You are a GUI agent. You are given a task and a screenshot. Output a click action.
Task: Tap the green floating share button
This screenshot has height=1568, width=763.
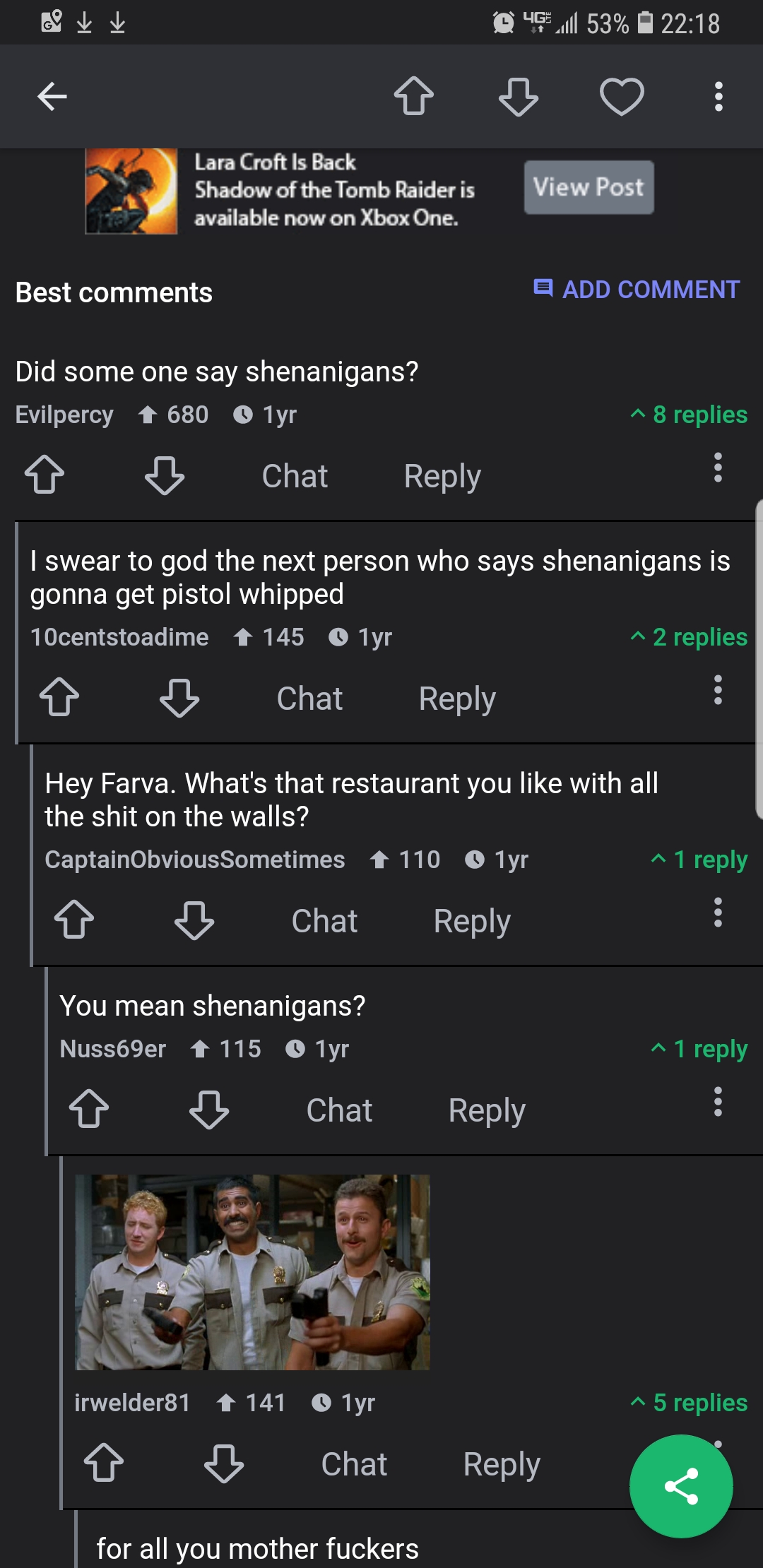click(681, 1486)
